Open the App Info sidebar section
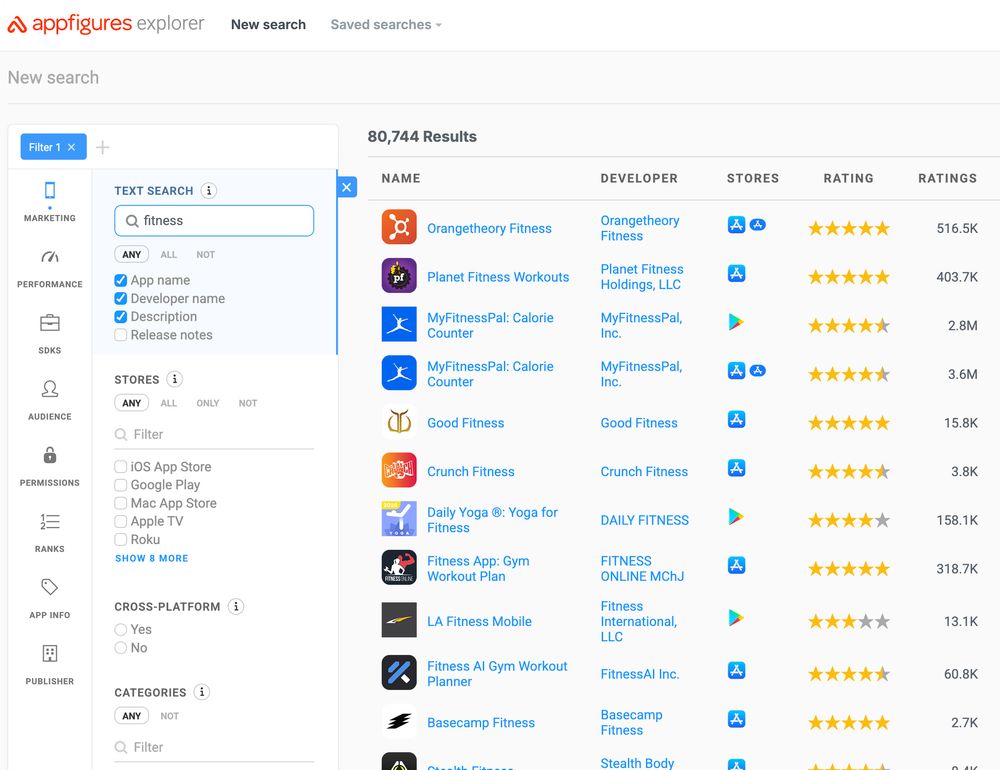 pyautogui.click(x=50, y=598)
